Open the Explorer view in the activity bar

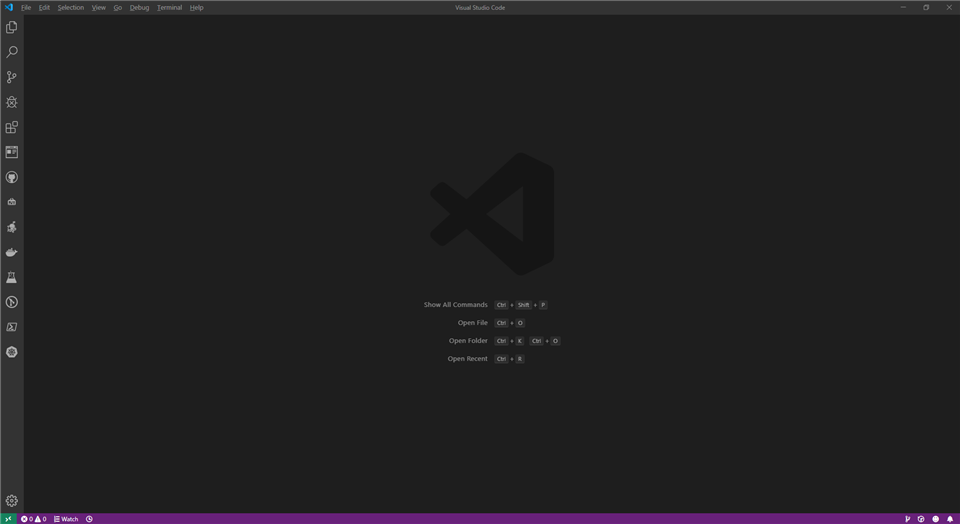pos(12,27)
